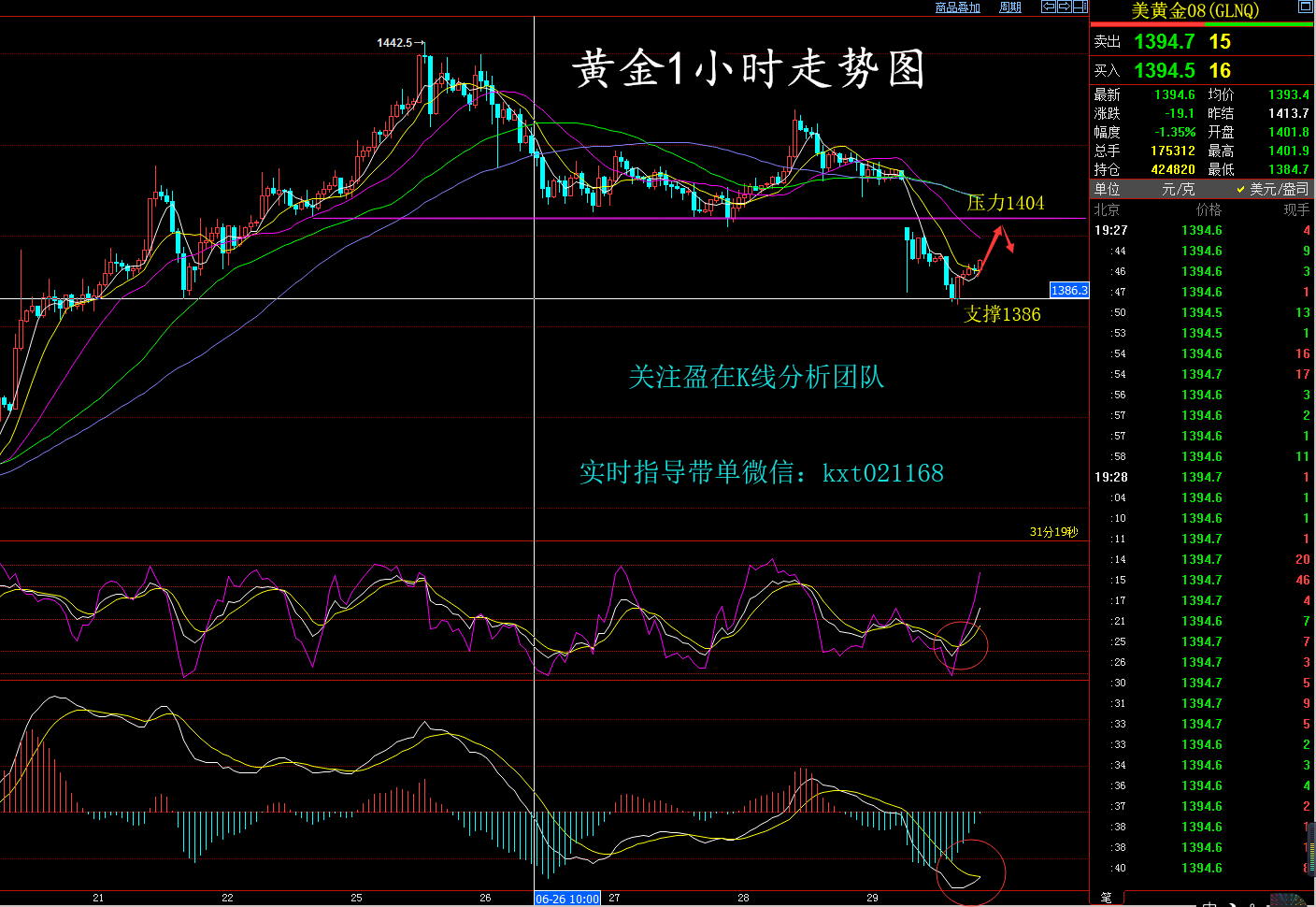Click the 卖出 ask price 1394.7
The width and height of the screenshot is (1316, 907).
(1164, 42)
